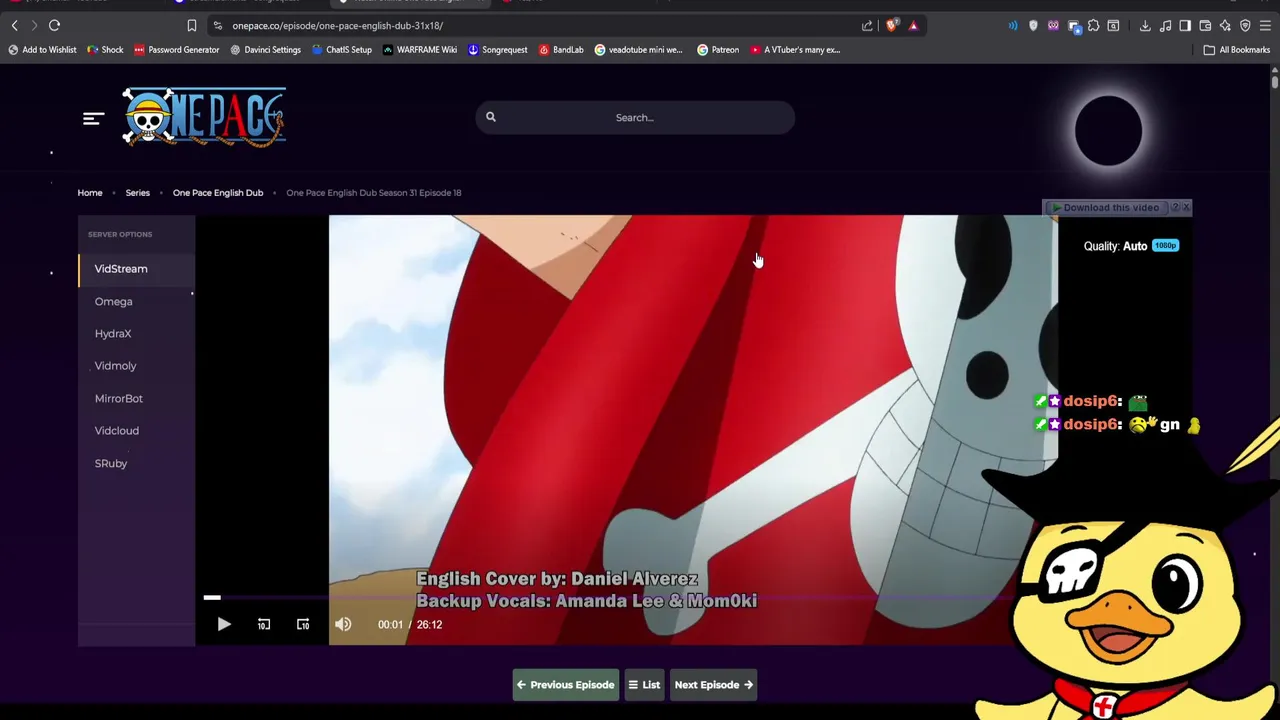This screenshot has width=1280, height=720.
Task: Click the forward skip icon in player
Action: coord(303,624)
